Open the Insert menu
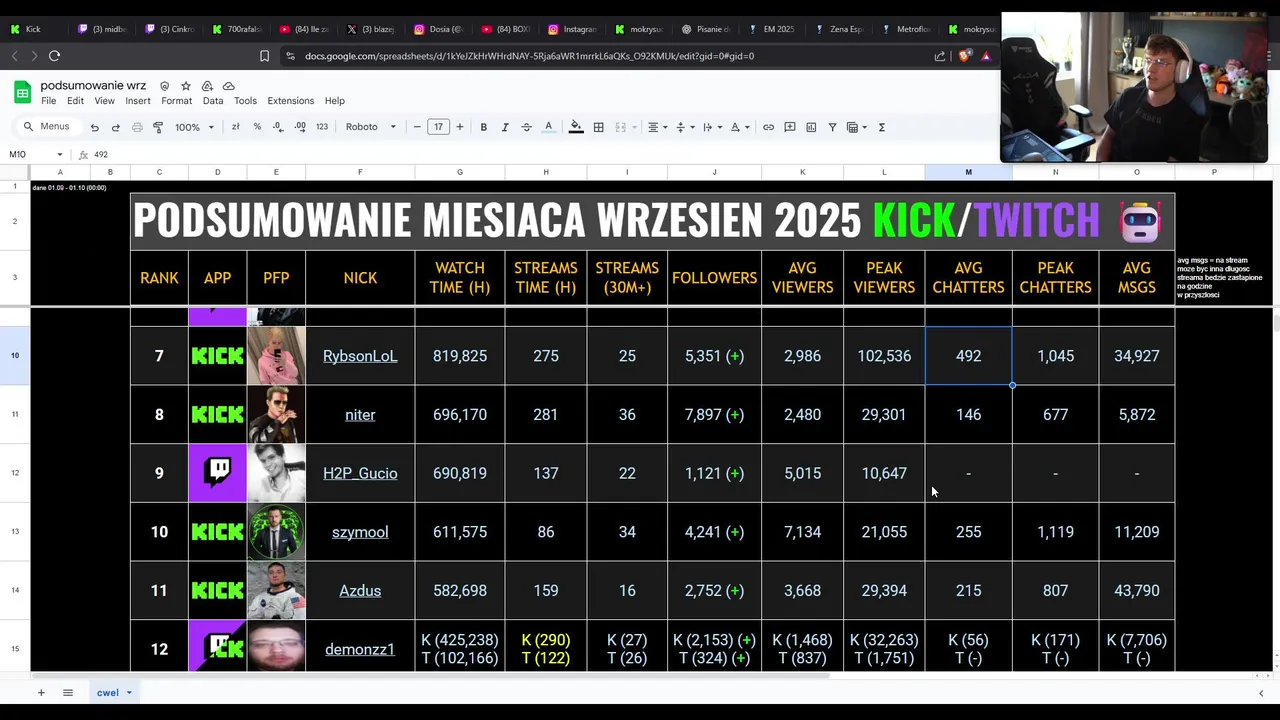Image resolution: width=1280 pixels, height=720 pixels. pos(138,101)
